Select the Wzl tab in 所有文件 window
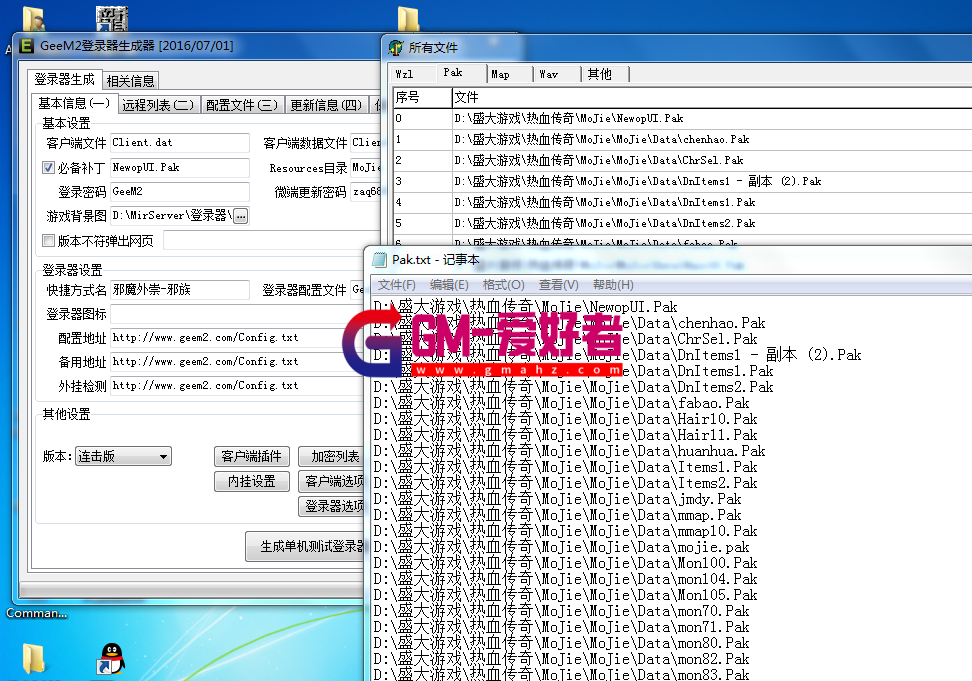Image resolution: width=972 pixels, height=681 pixels. tap(413, 74)
